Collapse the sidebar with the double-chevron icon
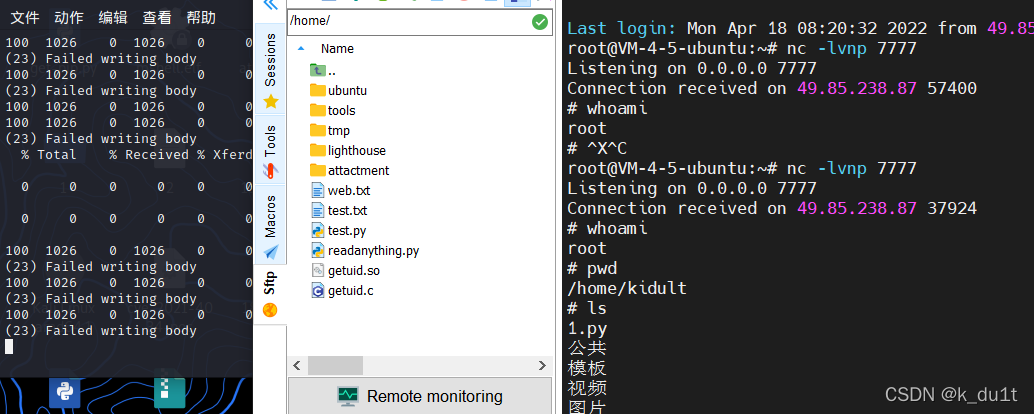This screenshot has height=414, width=1034. pos(270,5)
